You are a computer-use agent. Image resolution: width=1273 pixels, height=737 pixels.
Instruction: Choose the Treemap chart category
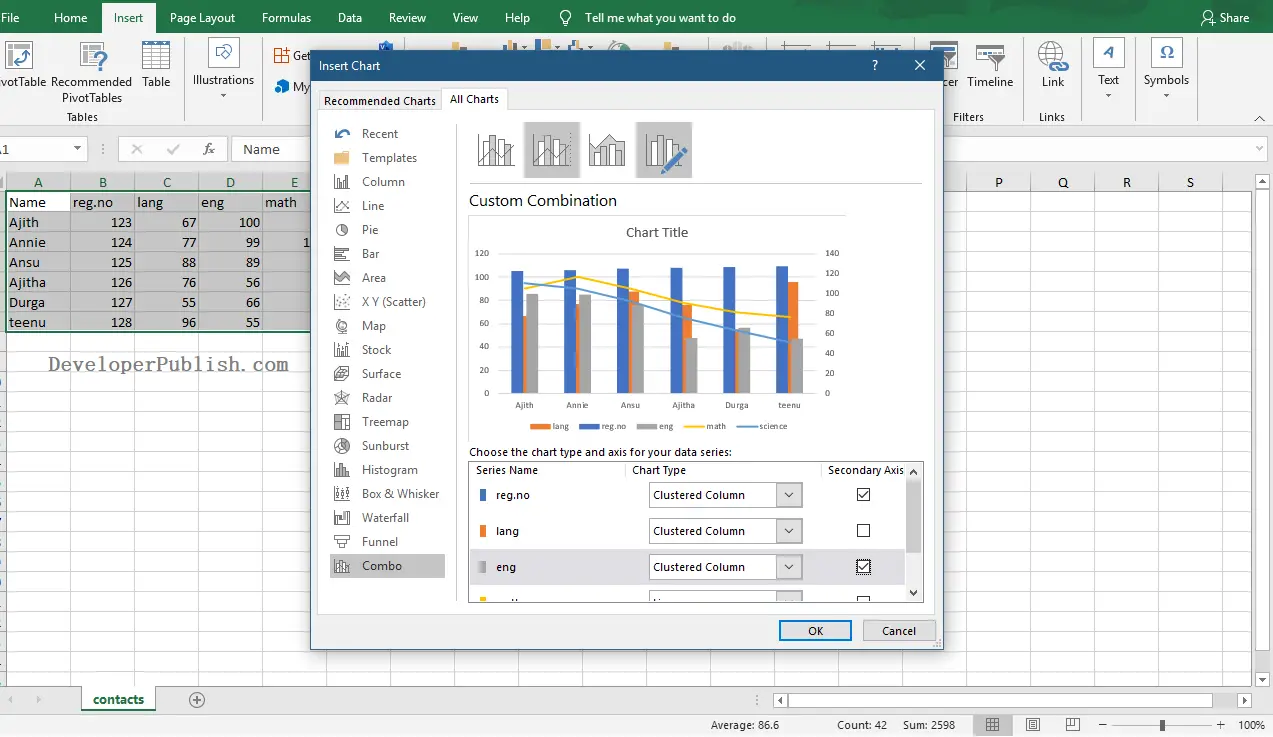point(387,422)
